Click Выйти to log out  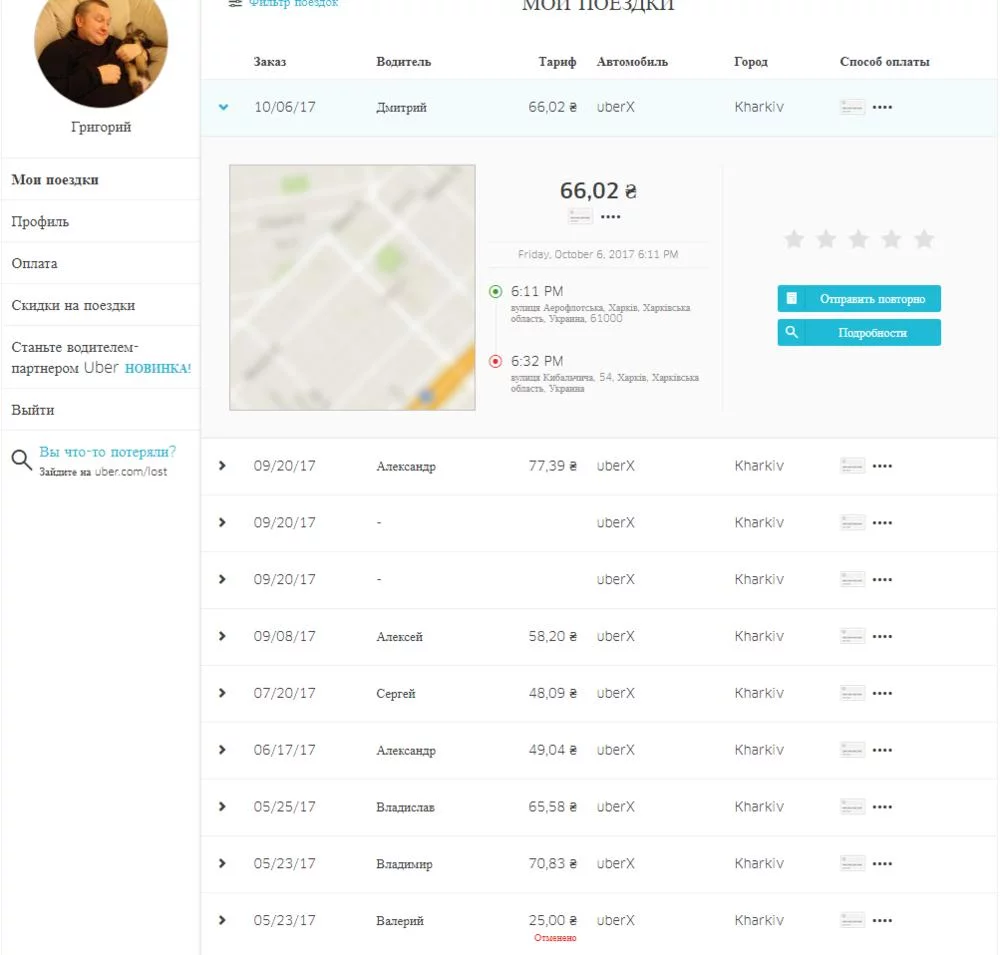[x=33, y=410]
